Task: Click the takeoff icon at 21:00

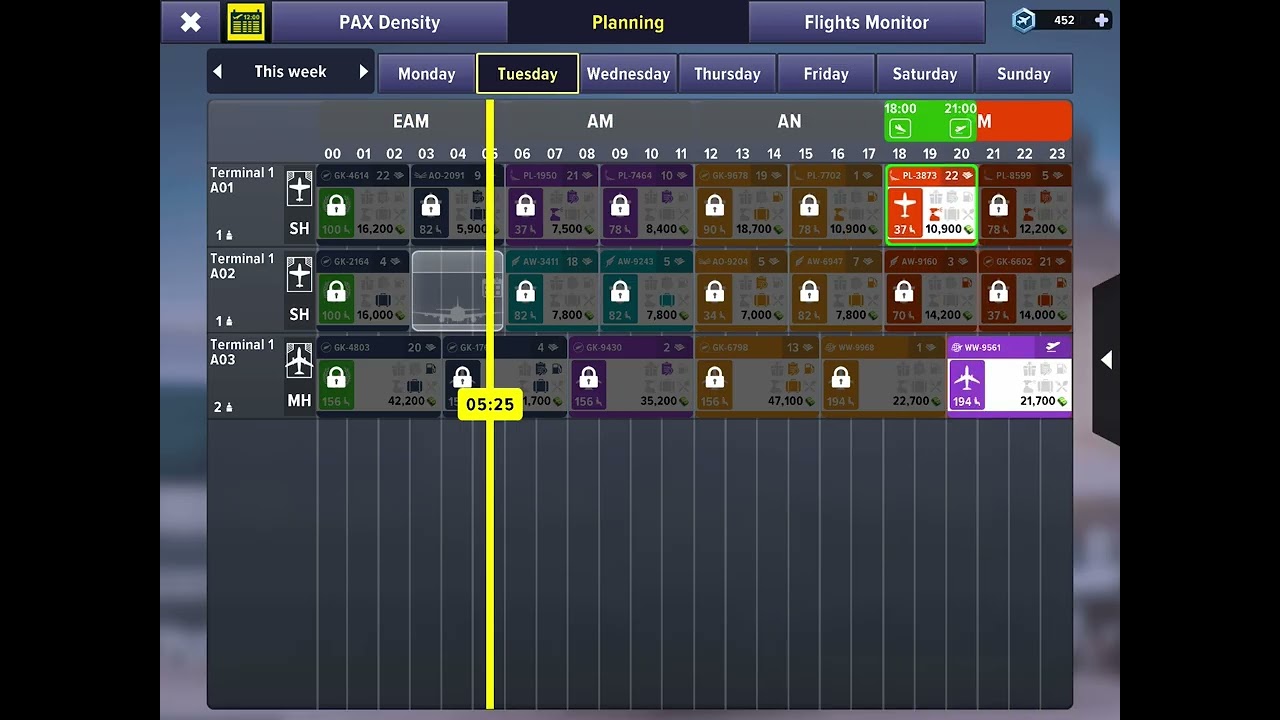Action: (x=960, y=128)
